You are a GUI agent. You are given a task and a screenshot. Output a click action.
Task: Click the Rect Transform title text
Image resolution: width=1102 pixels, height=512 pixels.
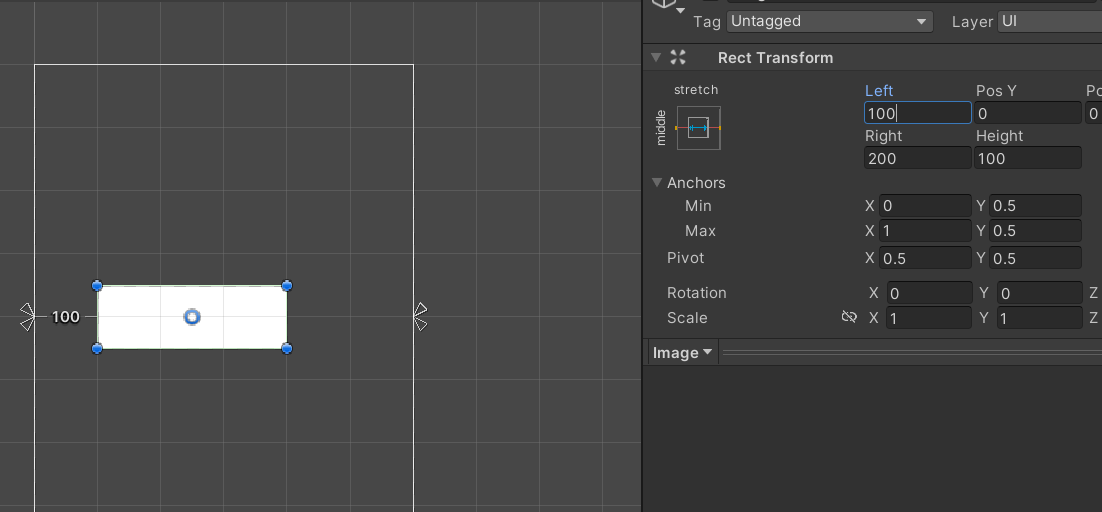coord(775,58)
